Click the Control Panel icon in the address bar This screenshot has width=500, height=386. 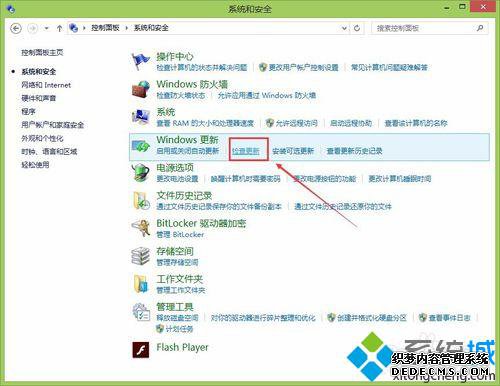pos(73,28)
